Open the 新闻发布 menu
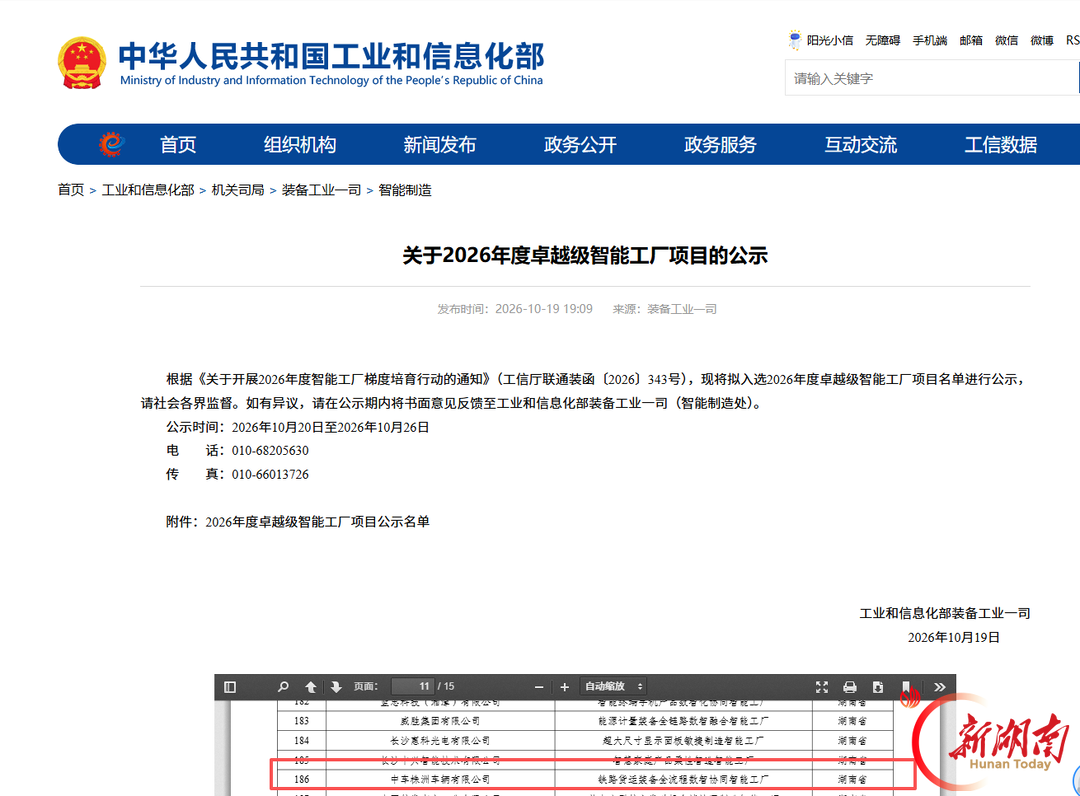The image size is (1080, 796). click(x=439, y=145)
